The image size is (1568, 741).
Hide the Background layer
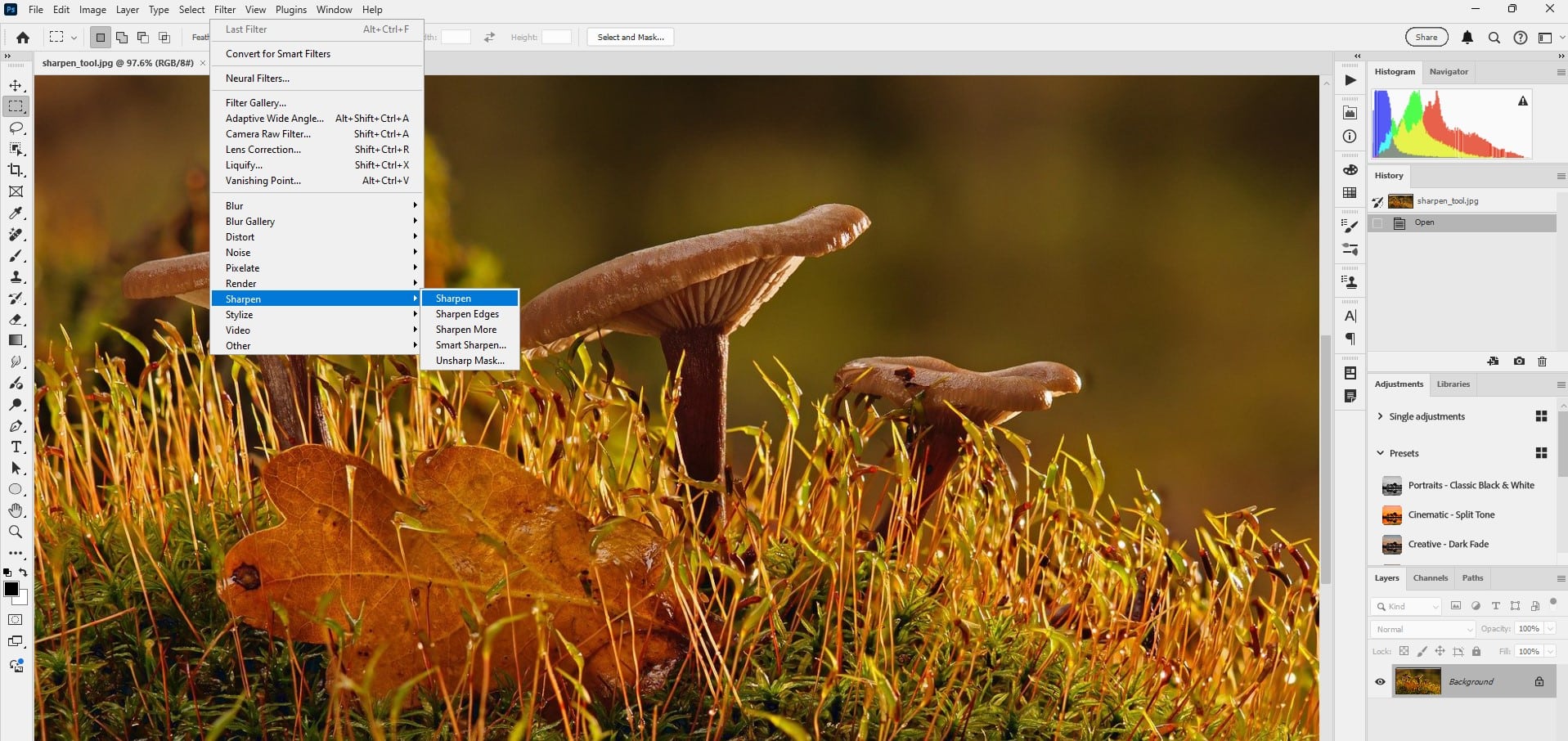coord(1381,680)
